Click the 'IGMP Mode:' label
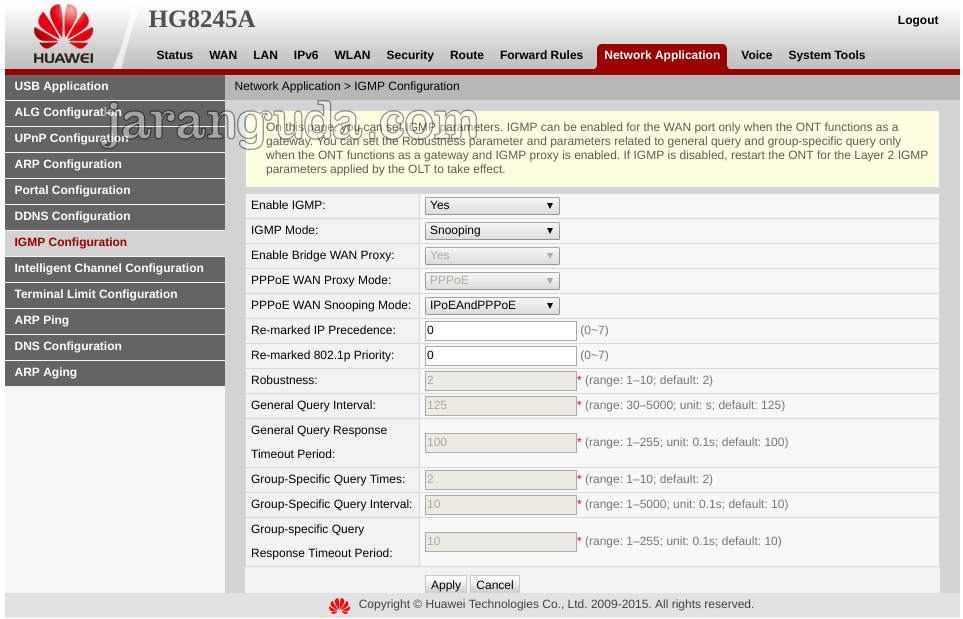 click(x=284, y=230)
